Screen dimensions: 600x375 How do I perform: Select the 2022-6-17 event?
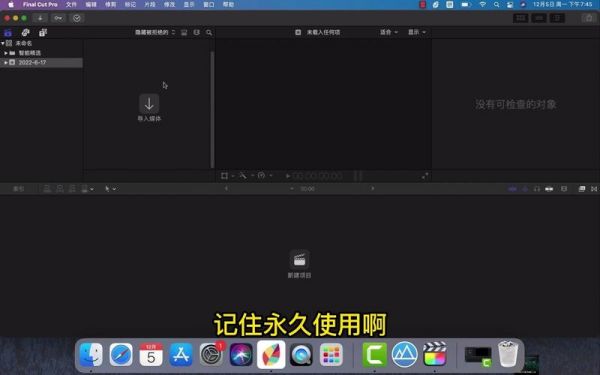point(41,62)
